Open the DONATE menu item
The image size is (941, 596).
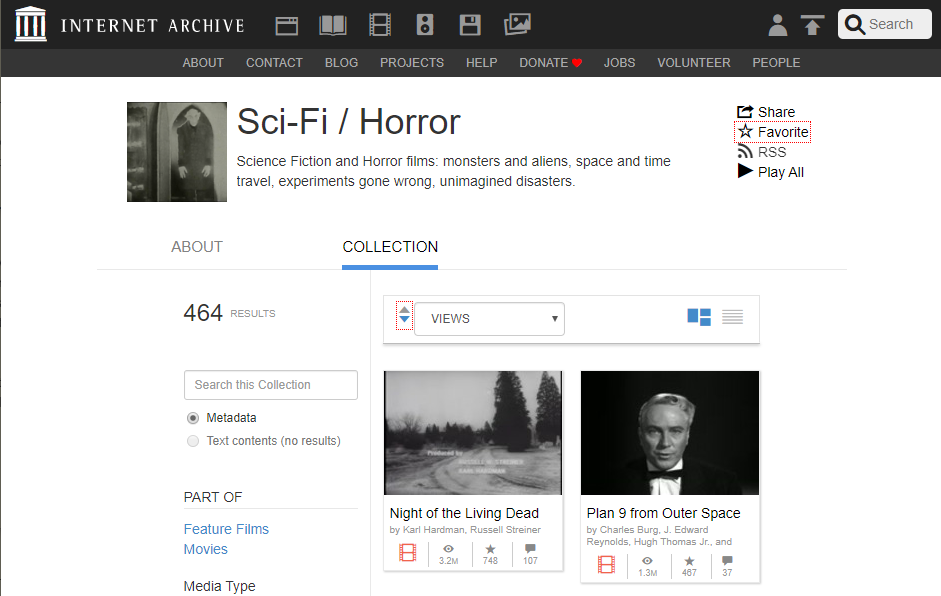pyautogui.click(x=550, y=63)
